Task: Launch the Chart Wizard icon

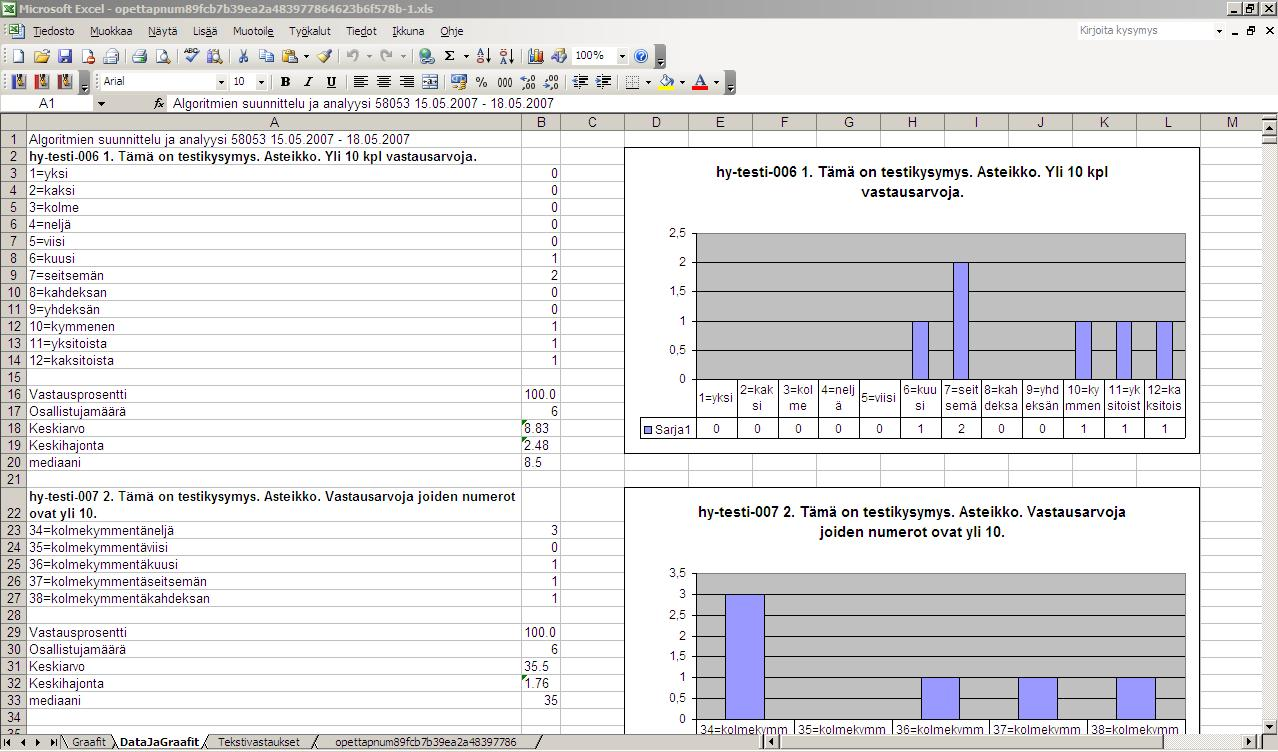Action: coord(536,56)
